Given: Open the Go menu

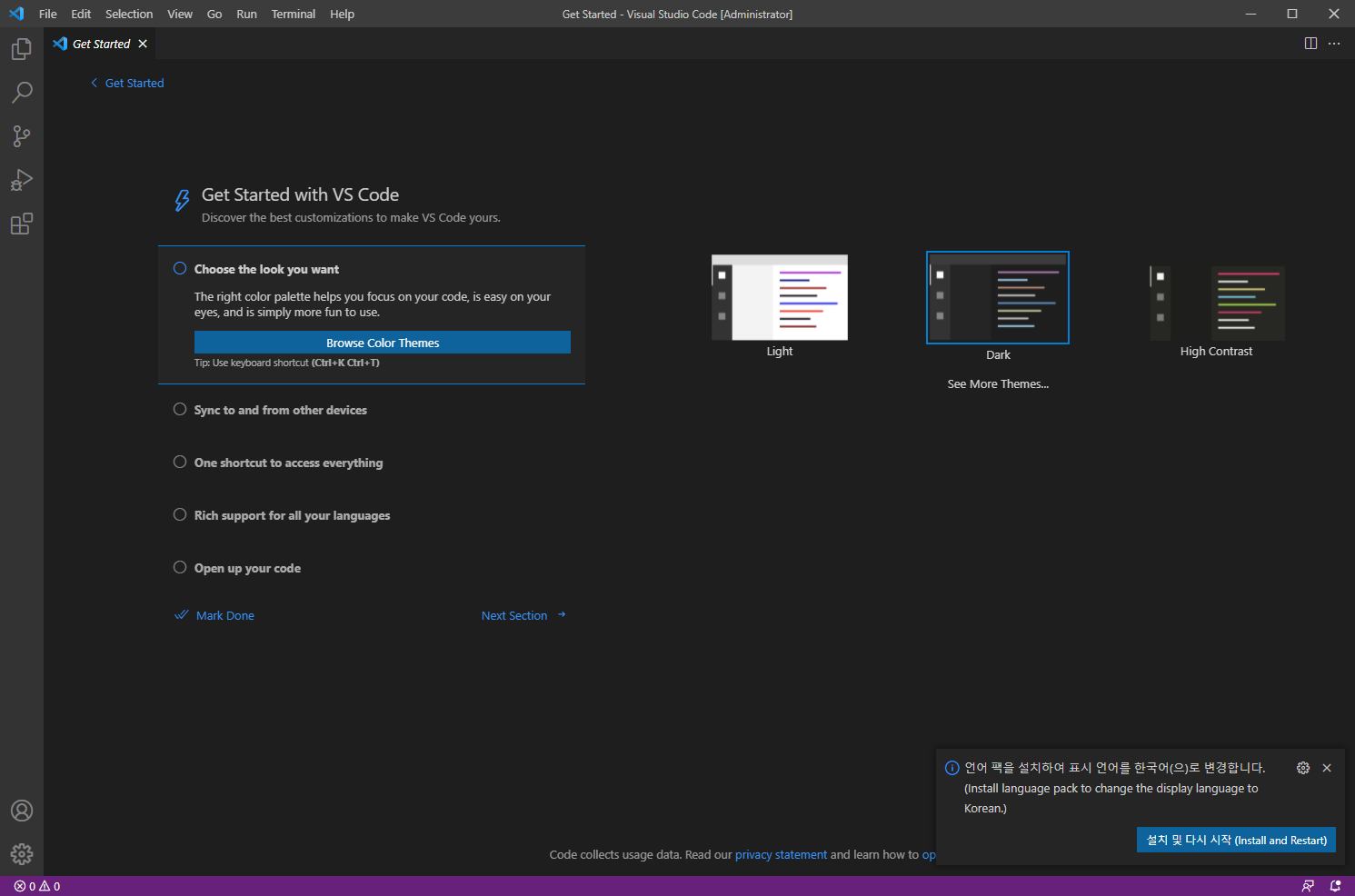Looking at the screenshot, I should point(214,14).
